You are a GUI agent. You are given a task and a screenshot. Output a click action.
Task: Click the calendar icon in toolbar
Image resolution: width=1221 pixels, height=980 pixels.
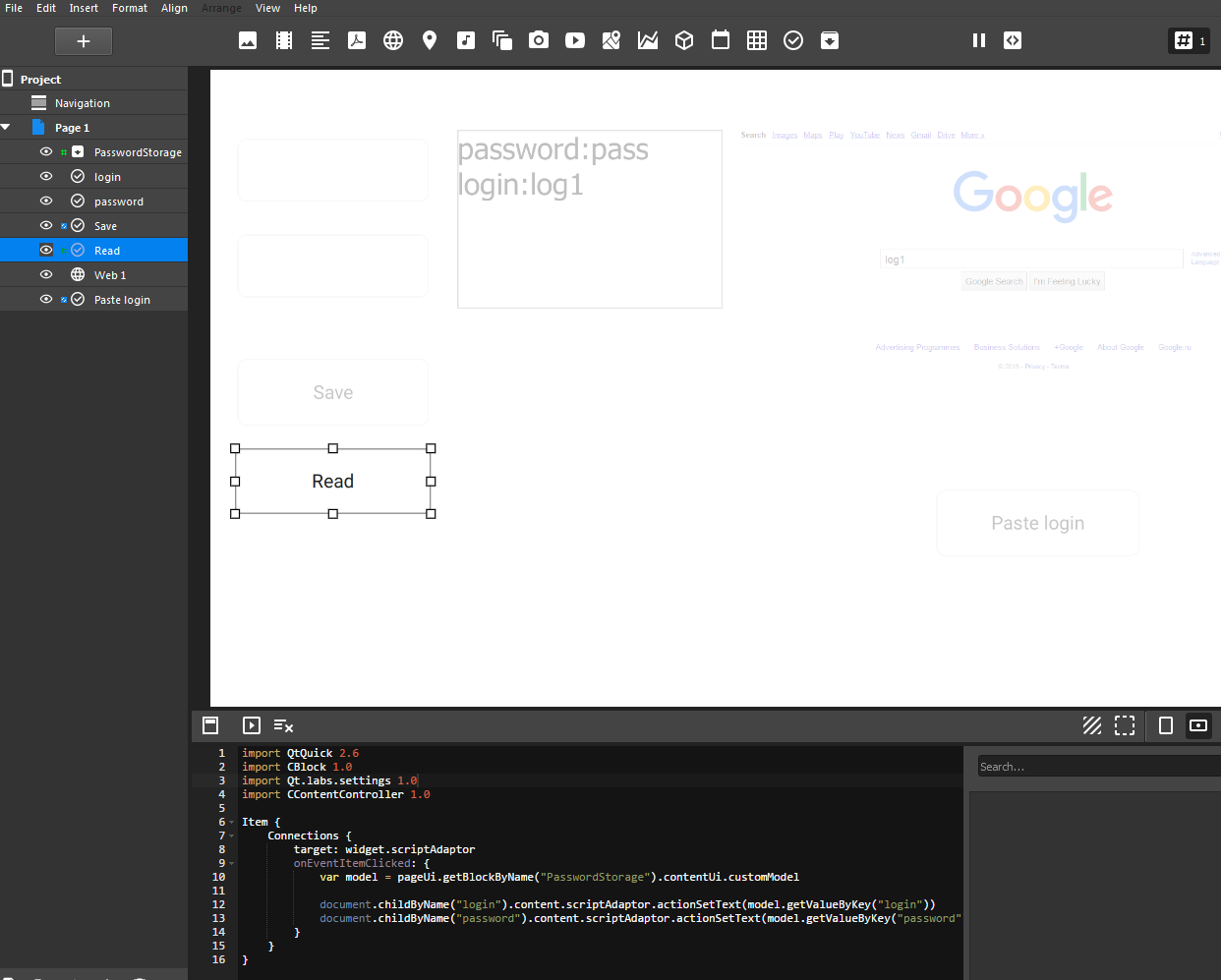[x=721, y=40]
